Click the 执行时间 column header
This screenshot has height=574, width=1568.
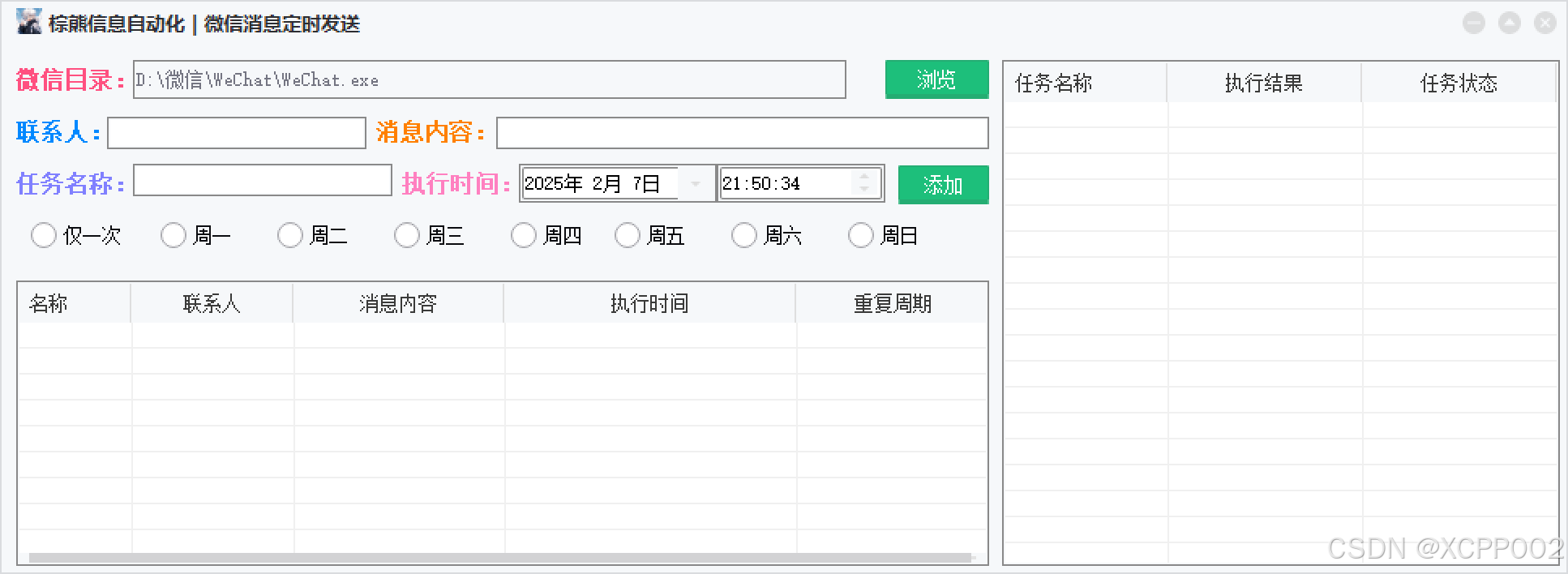[x=649, y=303]
